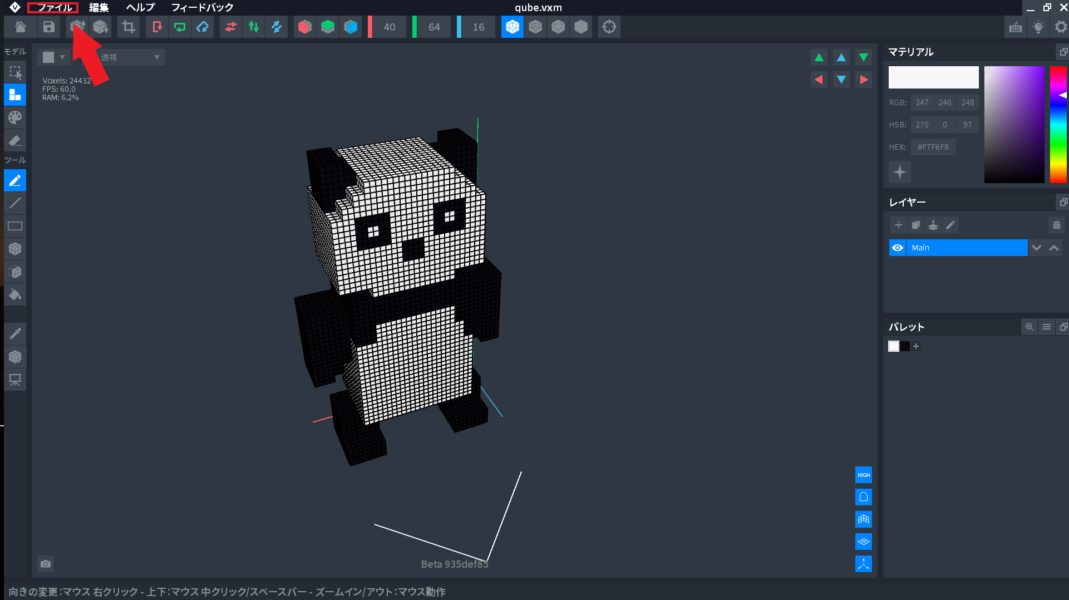1069x600 pixels.
Task: Select the paint palette mode icon
Action: [x=15, y=118]
